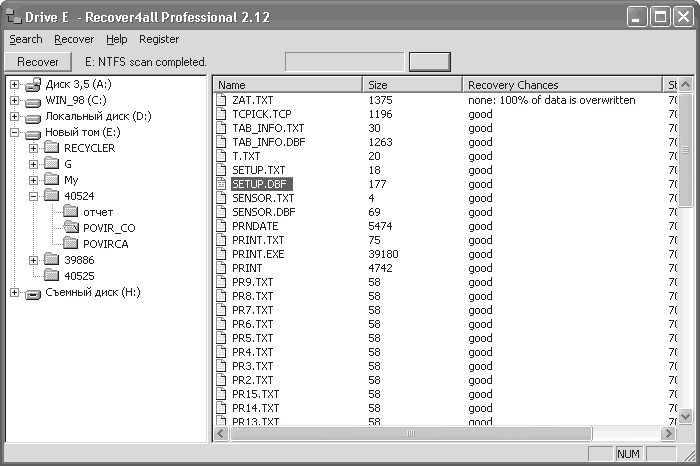Click the removable disk H: icon
Viewport: 700px width, 466px height.
point(33,295)
